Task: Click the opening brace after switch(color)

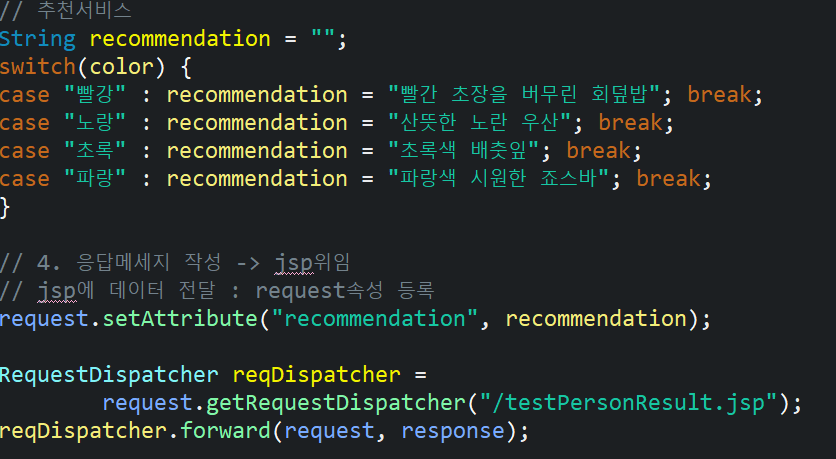Action: click(x=186, y=68)
